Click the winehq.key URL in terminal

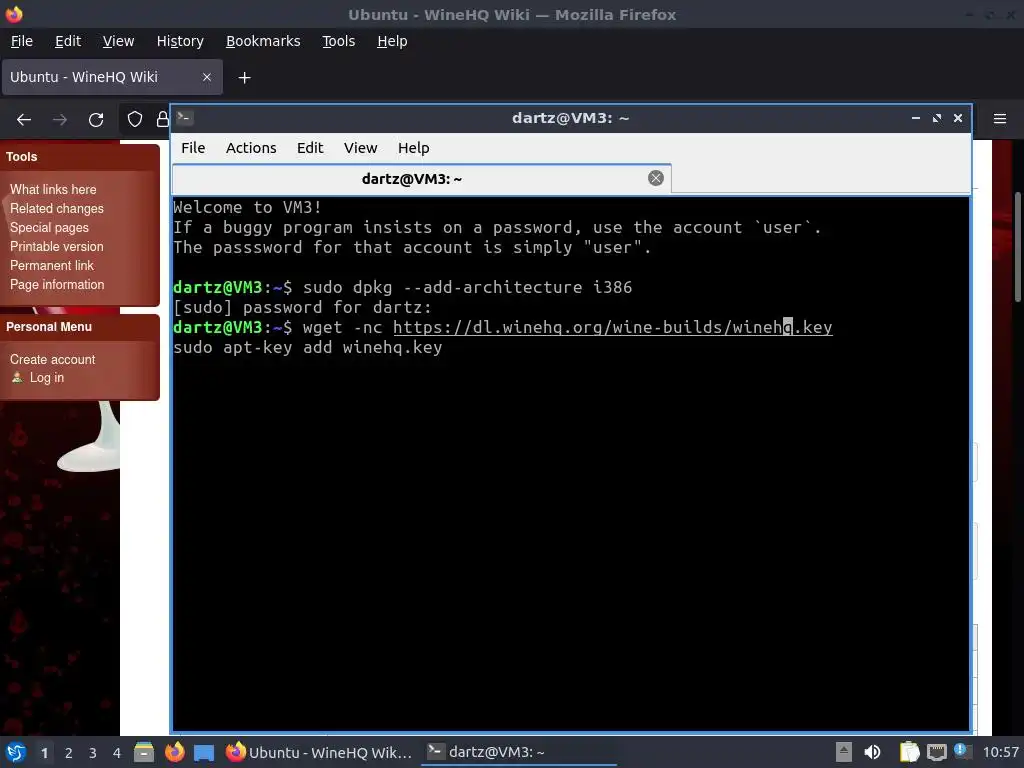click(613, 327)
